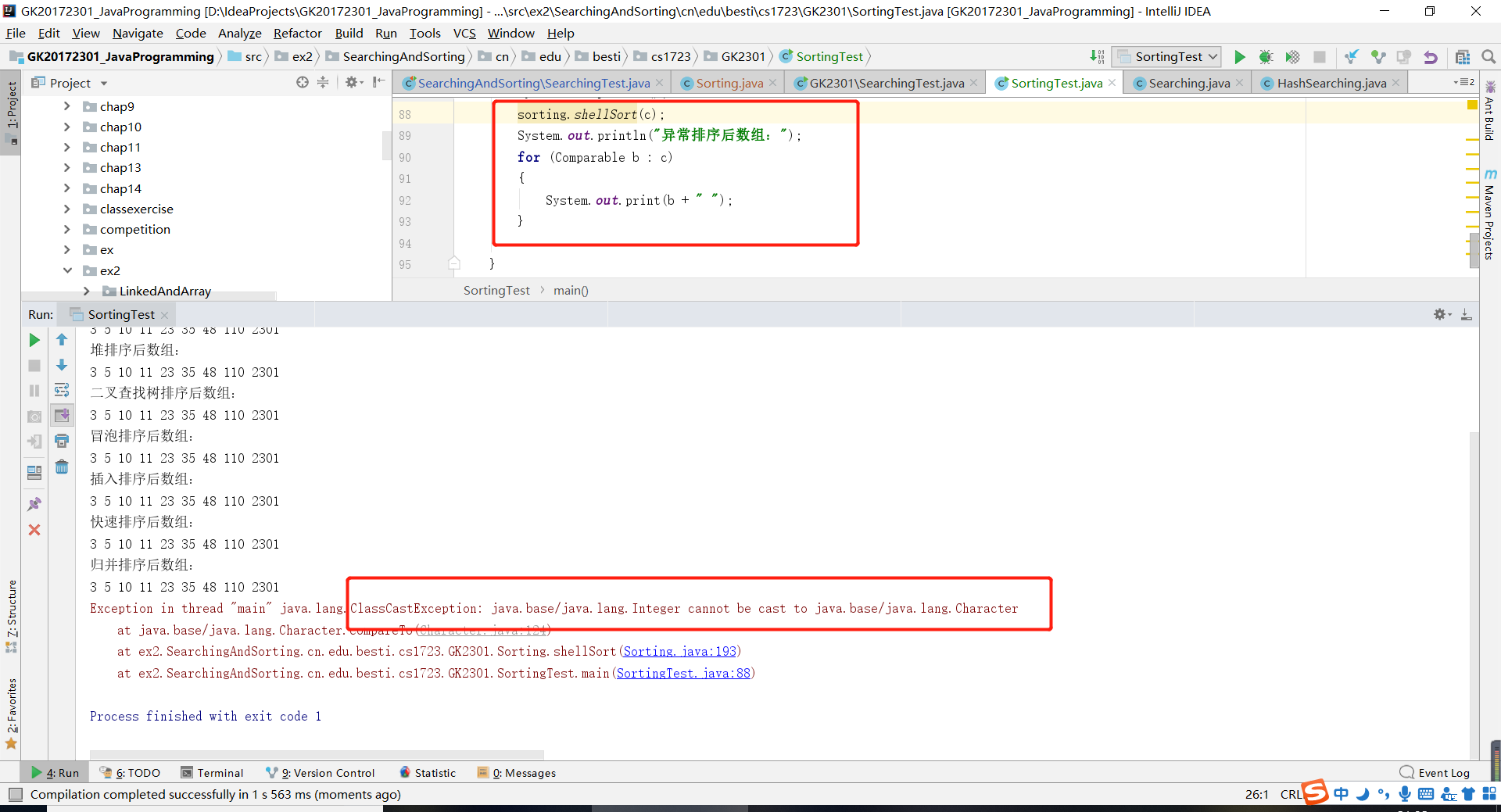Open the soft keyboard icon in IME bar
1501x812 pixels.
(1426, 794)
